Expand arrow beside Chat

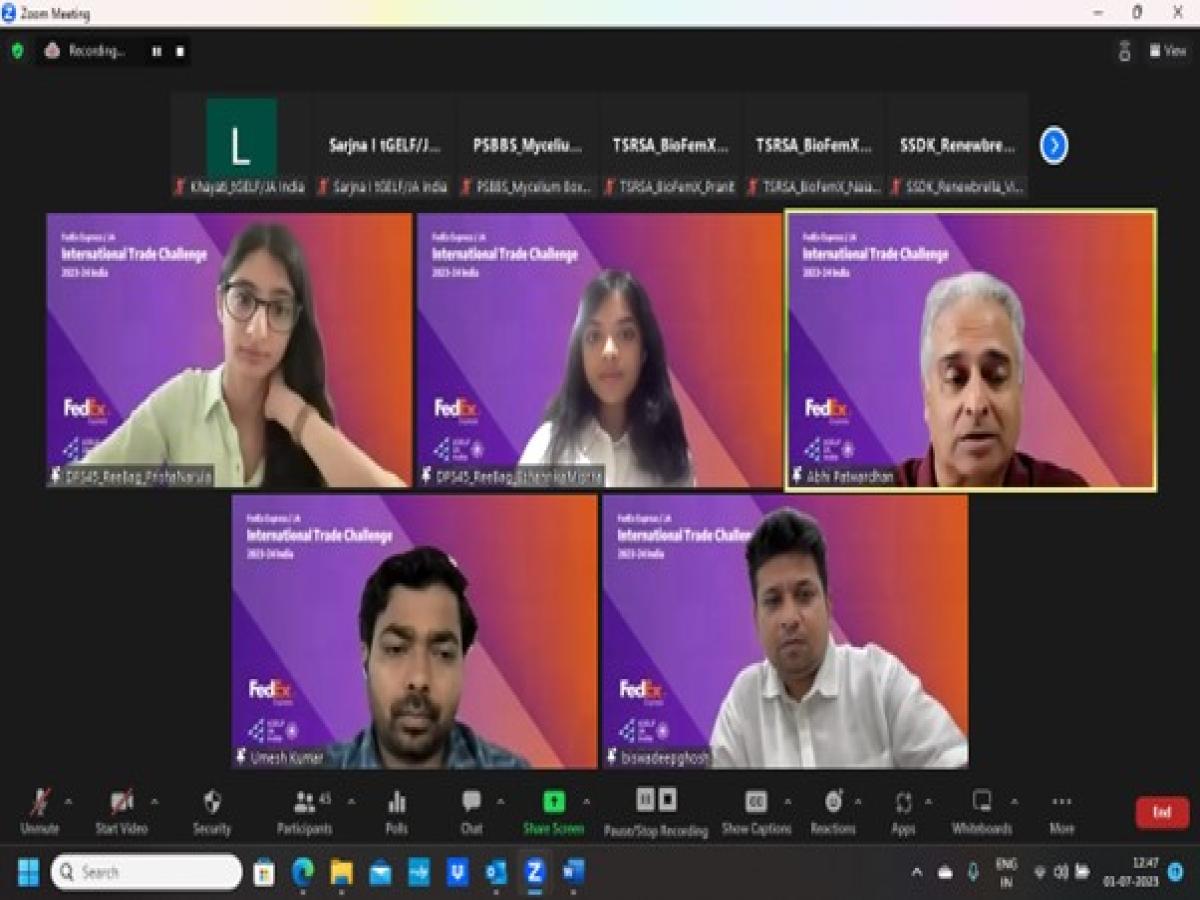(x=499, y=802)
